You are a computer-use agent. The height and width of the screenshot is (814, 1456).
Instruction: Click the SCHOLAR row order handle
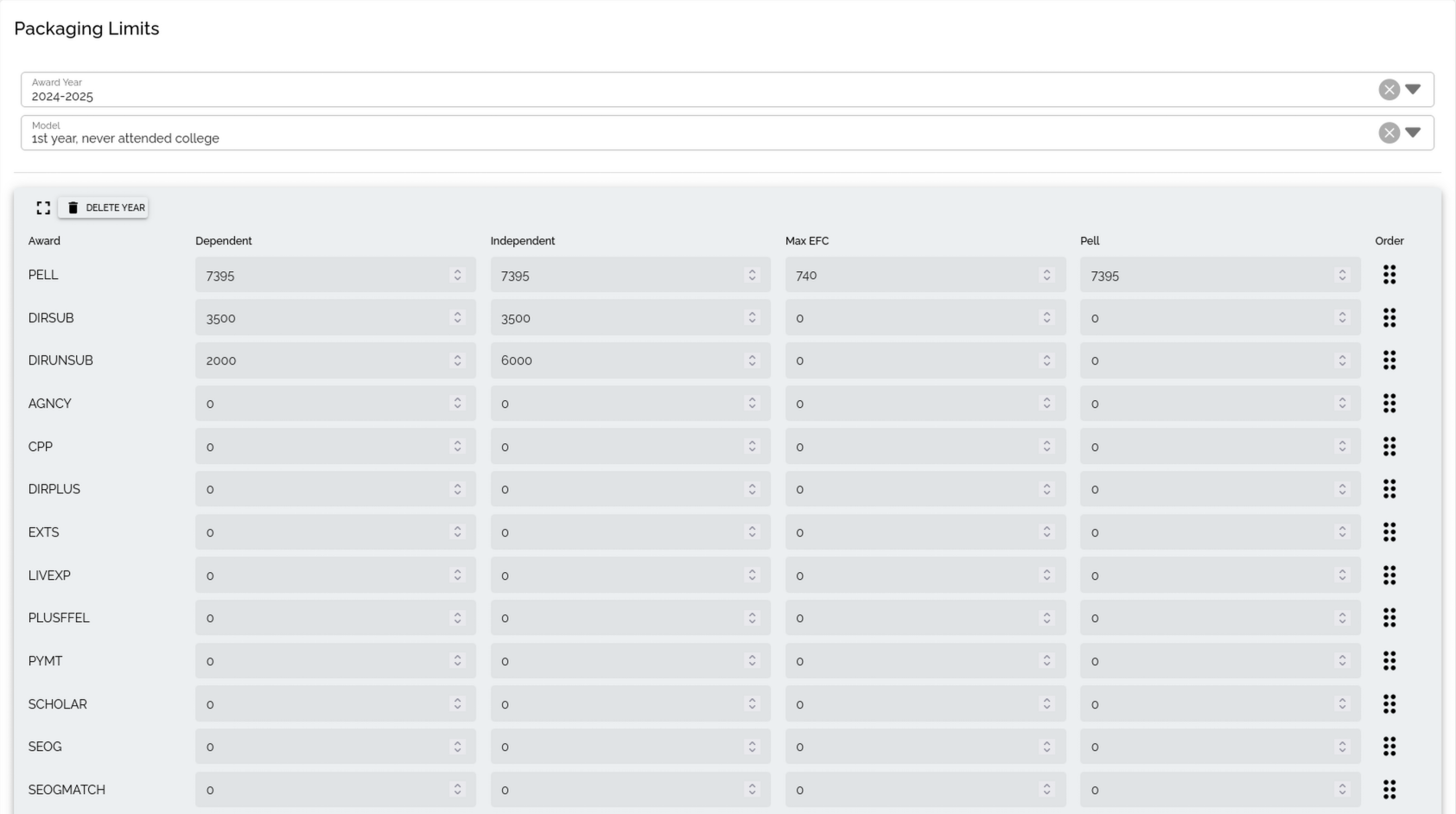1389,704
